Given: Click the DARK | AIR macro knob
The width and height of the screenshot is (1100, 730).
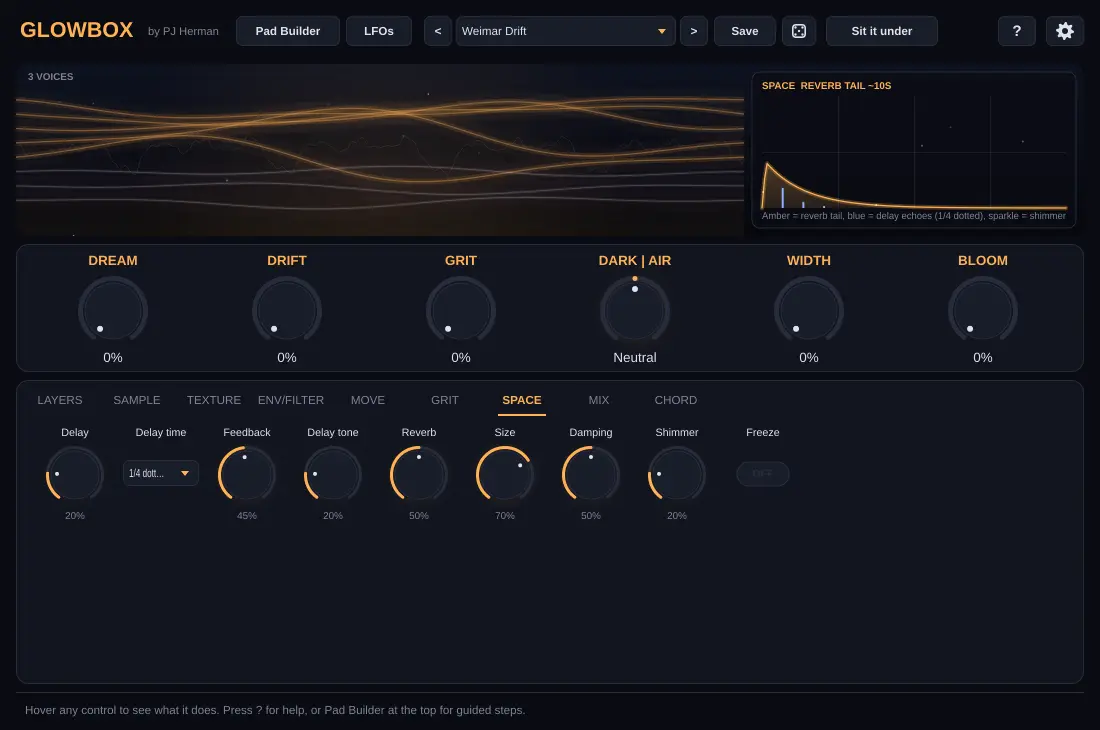Looking at the screenshot, I should coord(635,311).
